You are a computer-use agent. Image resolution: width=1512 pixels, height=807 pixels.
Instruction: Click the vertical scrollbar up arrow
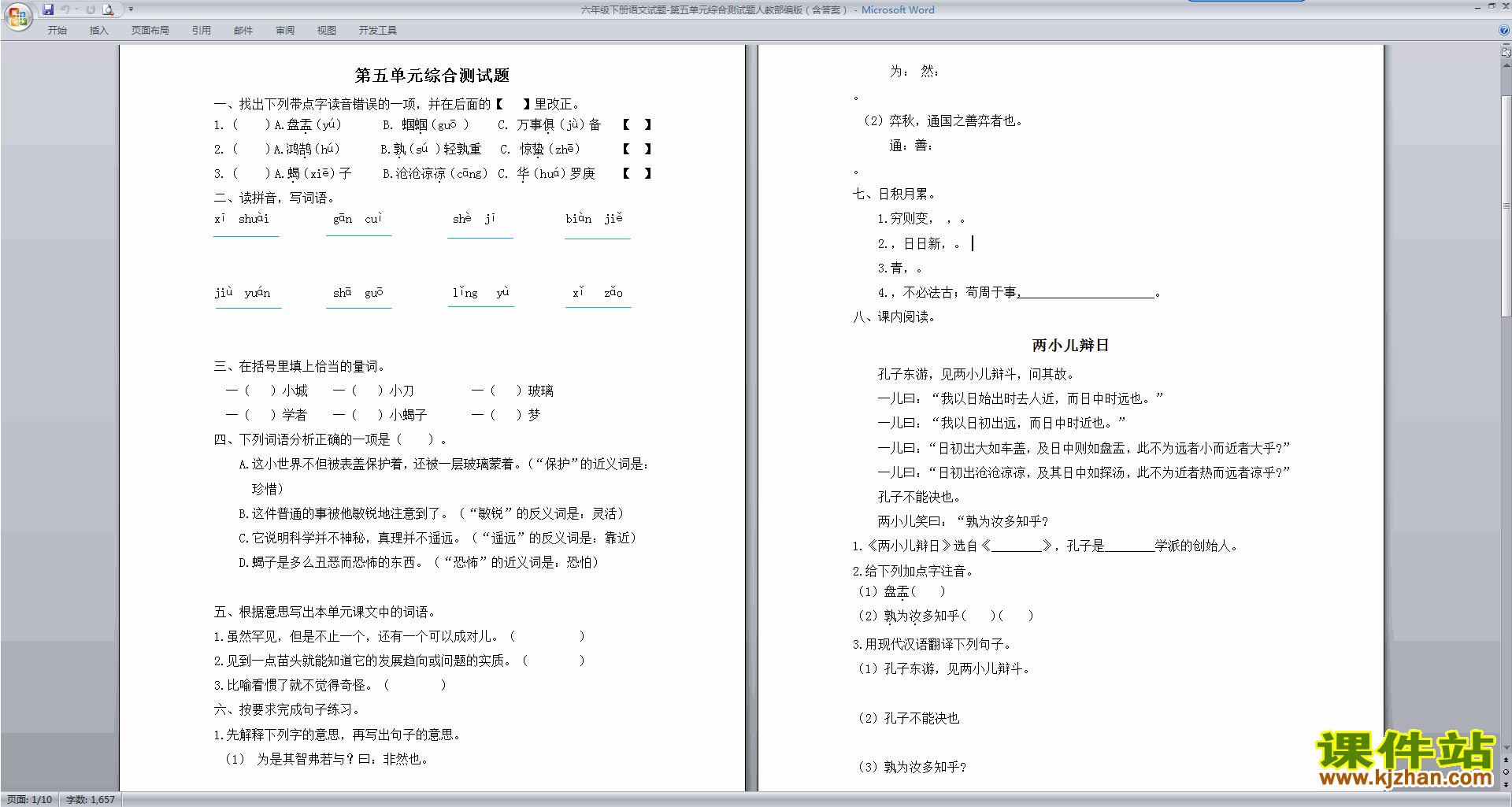pyautogui.click(x=1506, y=65)
